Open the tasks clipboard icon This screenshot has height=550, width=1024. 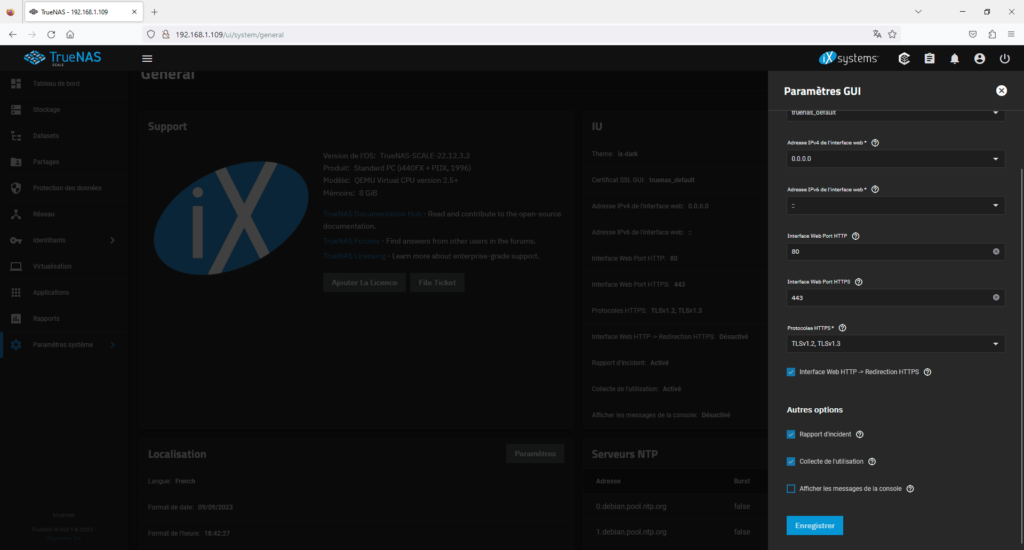click(x=929, y=59)
